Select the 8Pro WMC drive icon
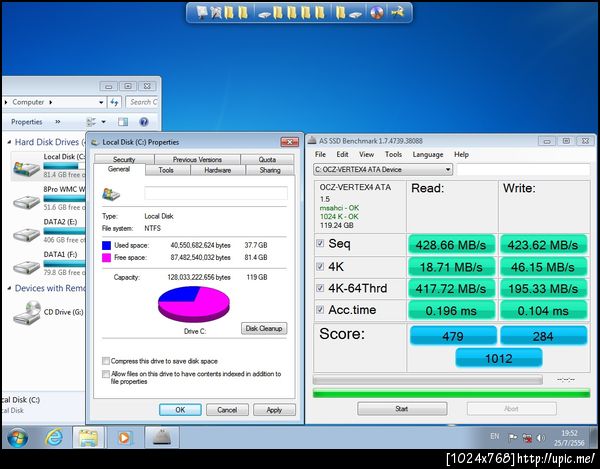 pos(26,200)
